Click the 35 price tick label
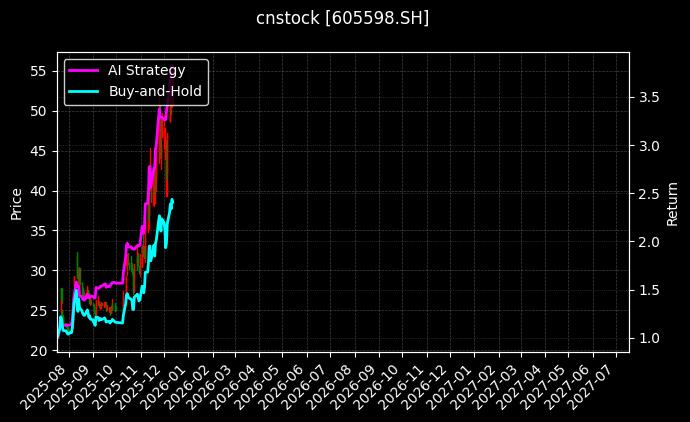690x422 pixels. [39, 231]
